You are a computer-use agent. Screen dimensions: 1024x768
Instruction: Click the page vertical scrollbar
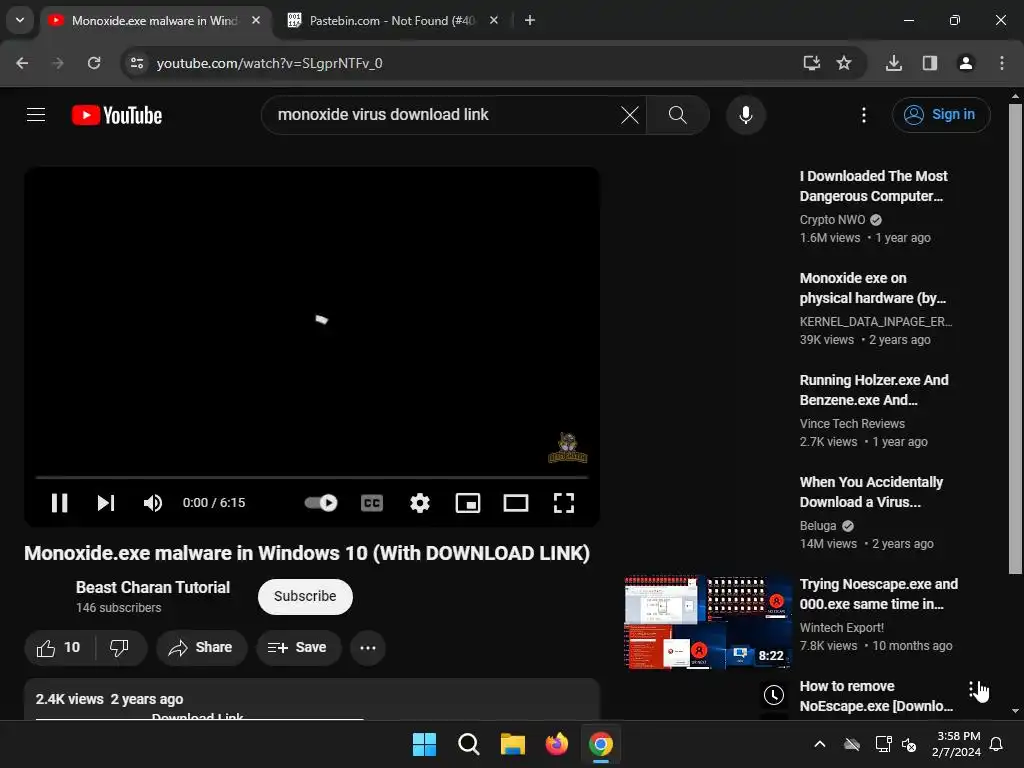[1015, 340]
